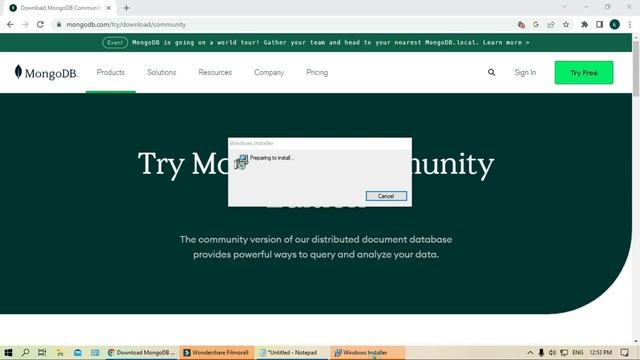
Task: Open the notification center icon
Action: point(624,352)
